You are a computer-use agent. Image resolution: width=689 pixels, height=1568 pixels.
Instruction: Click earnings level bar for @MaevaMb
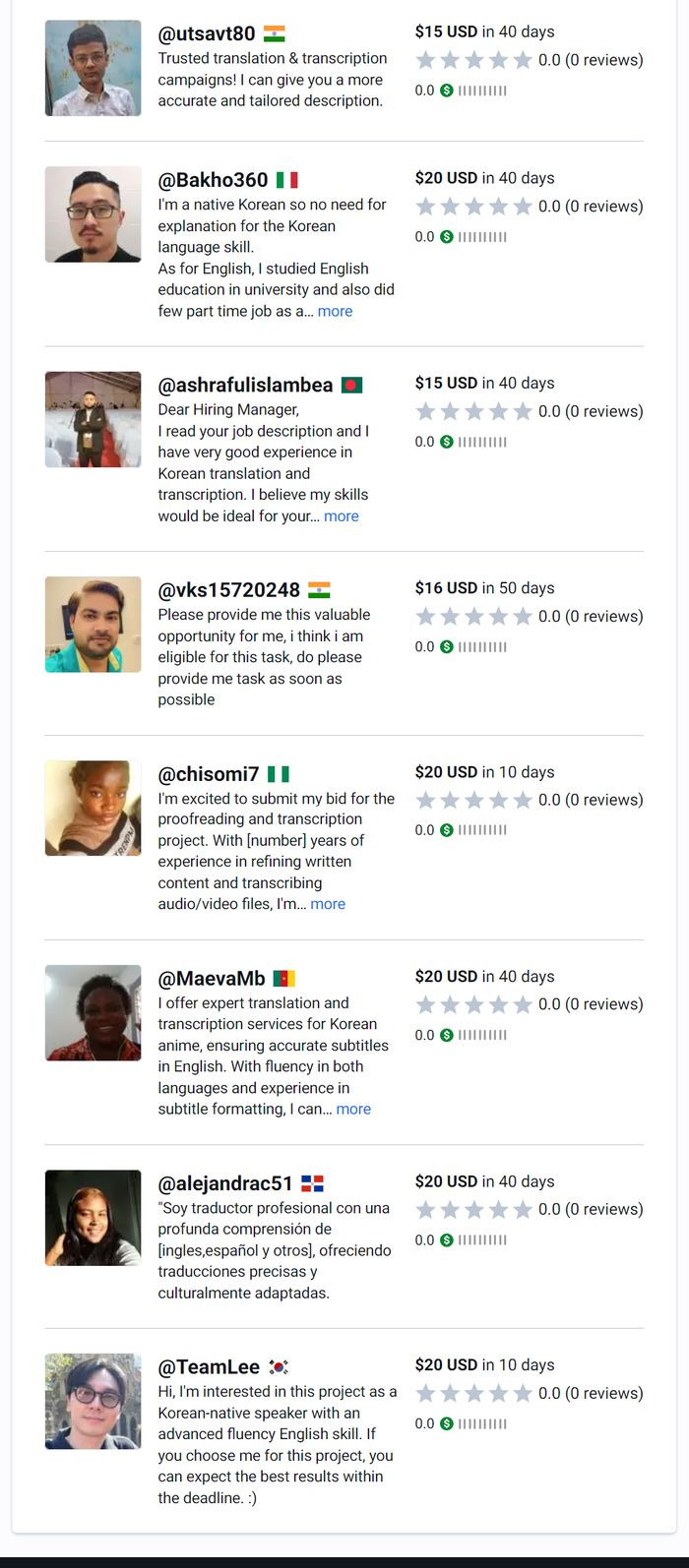coord(482,1035)
